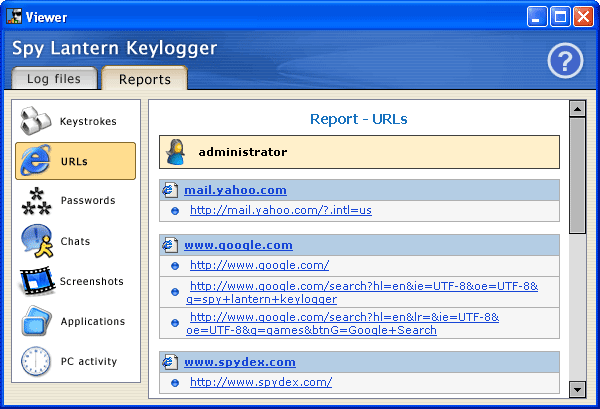Click the vertical scrollbar thumb

pos(577,176)
